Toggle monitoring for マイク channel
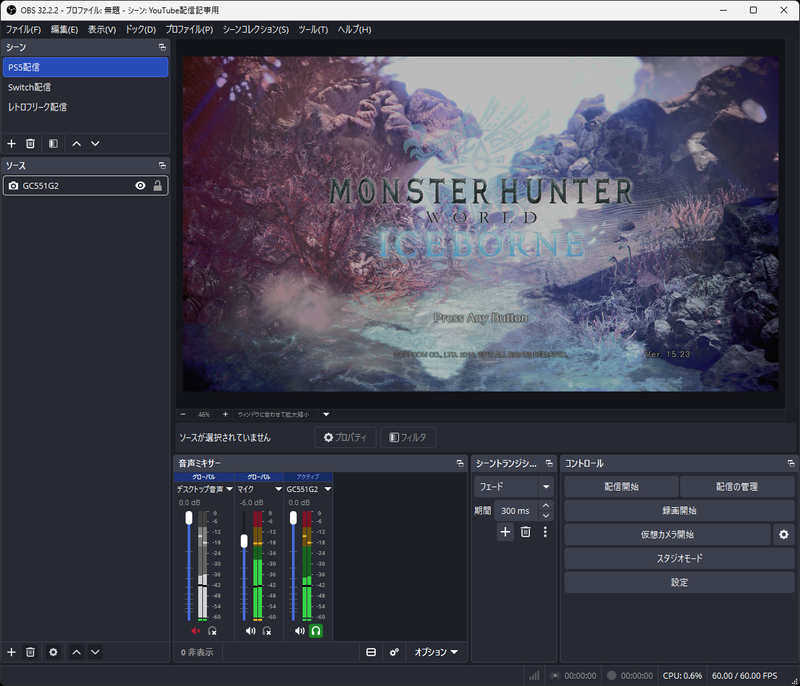800x686 pixels. click(267, 631)
